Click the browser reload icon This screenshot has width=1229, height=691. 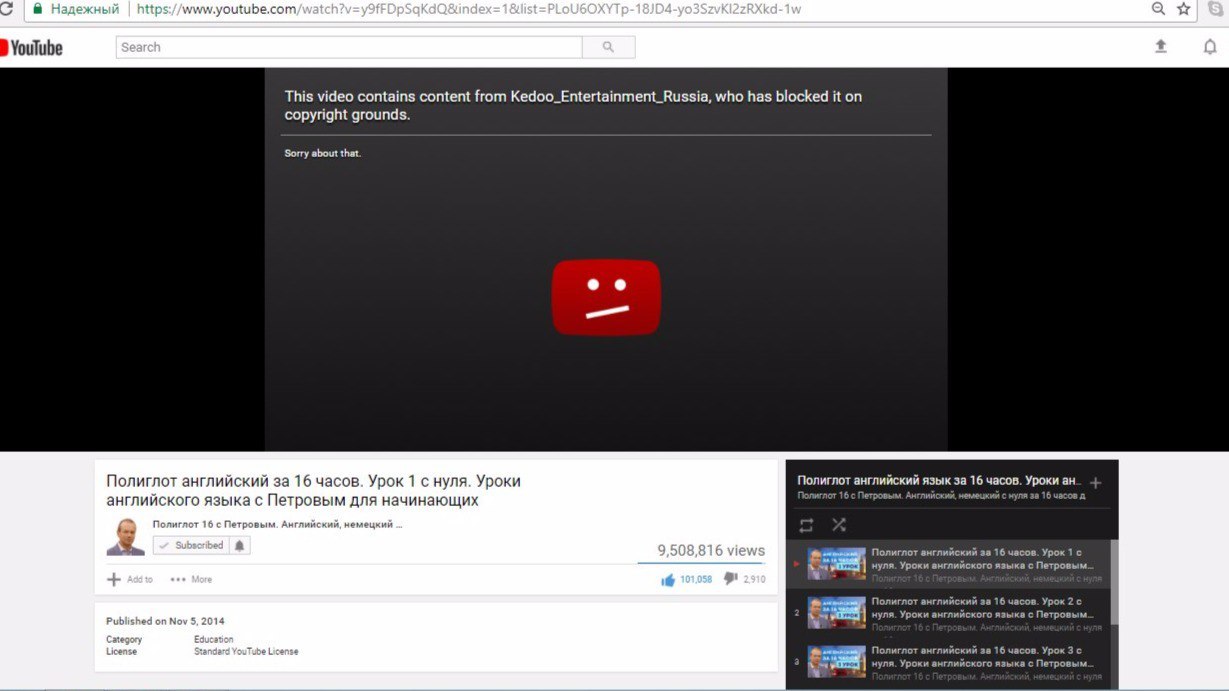point(5,9)
